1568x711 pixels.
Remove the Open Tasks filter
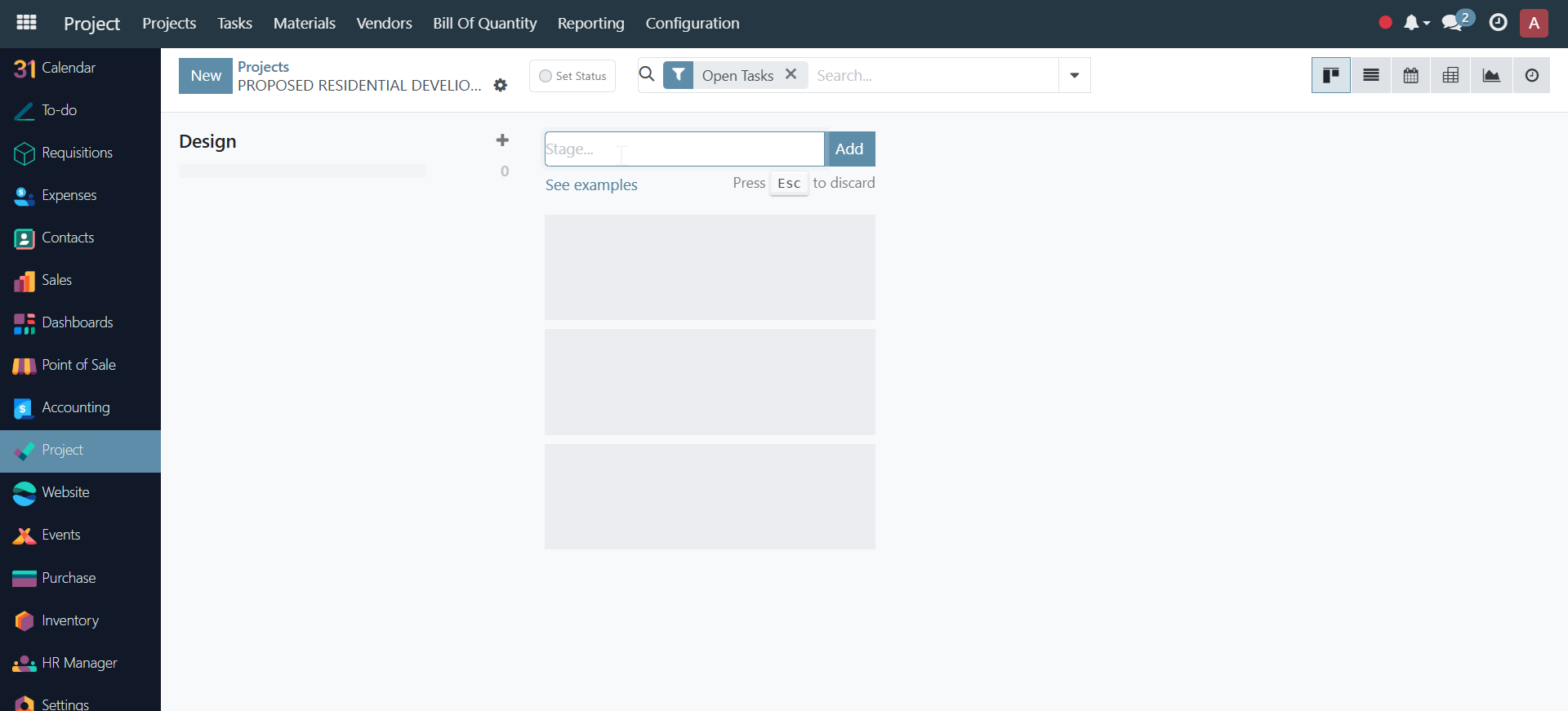point(791,74)
